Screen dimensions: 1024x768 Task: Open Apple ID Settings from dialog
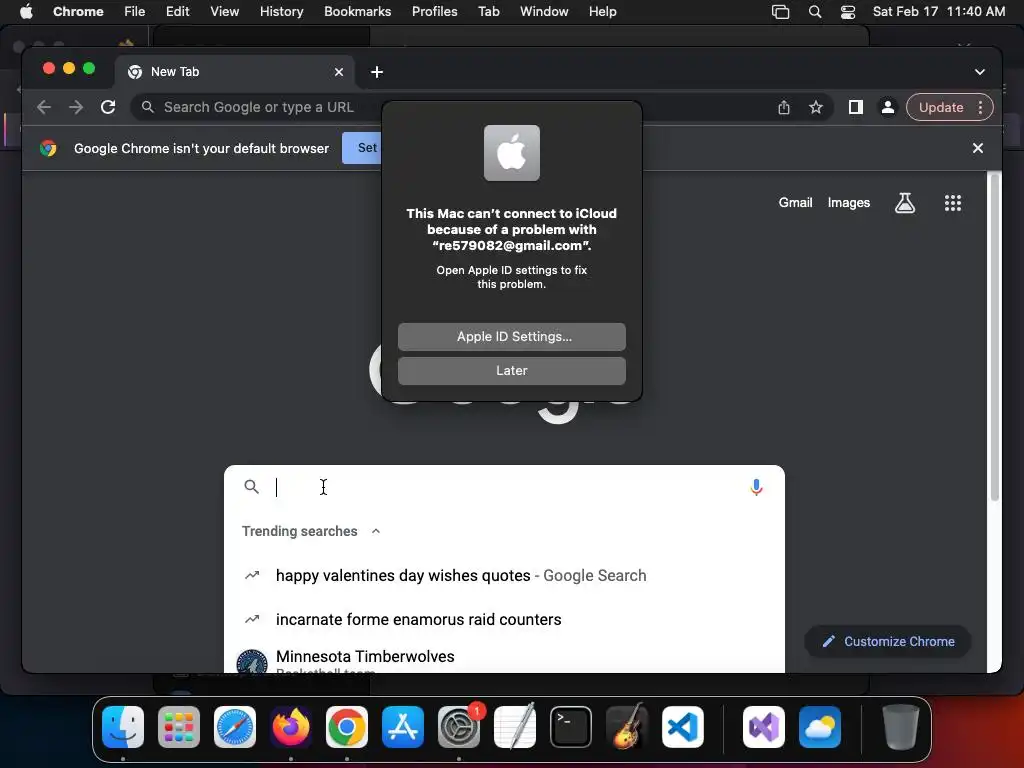coord(511,336)
